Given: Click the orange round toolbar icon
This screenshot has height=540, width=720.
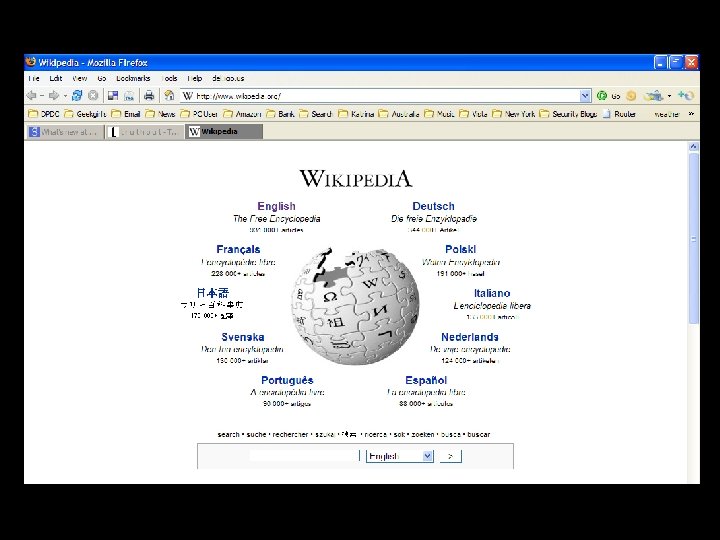Looking at the screenshot, I should [631, 96].
